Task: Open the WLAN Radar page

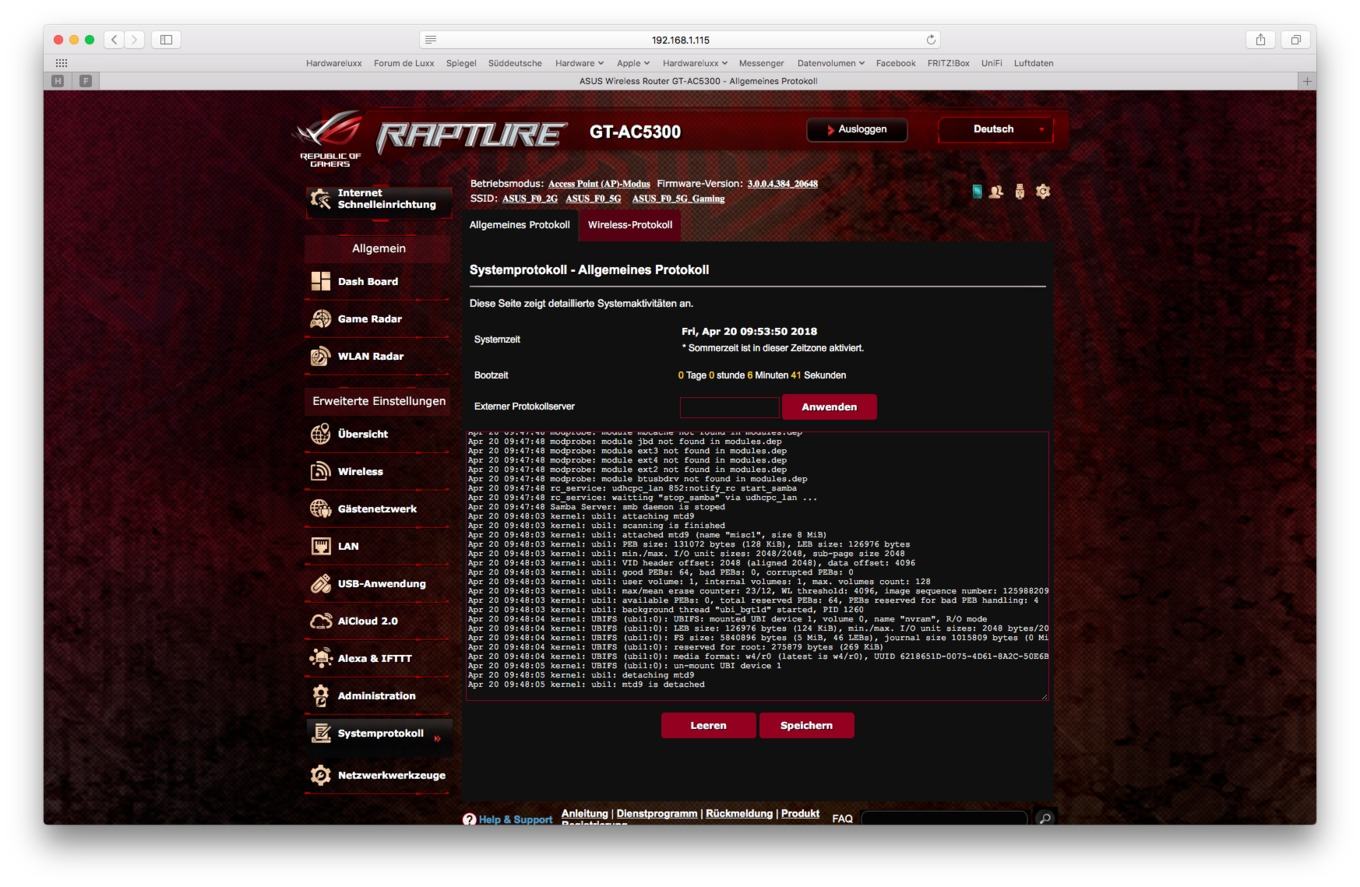Action: pos(378,356)
